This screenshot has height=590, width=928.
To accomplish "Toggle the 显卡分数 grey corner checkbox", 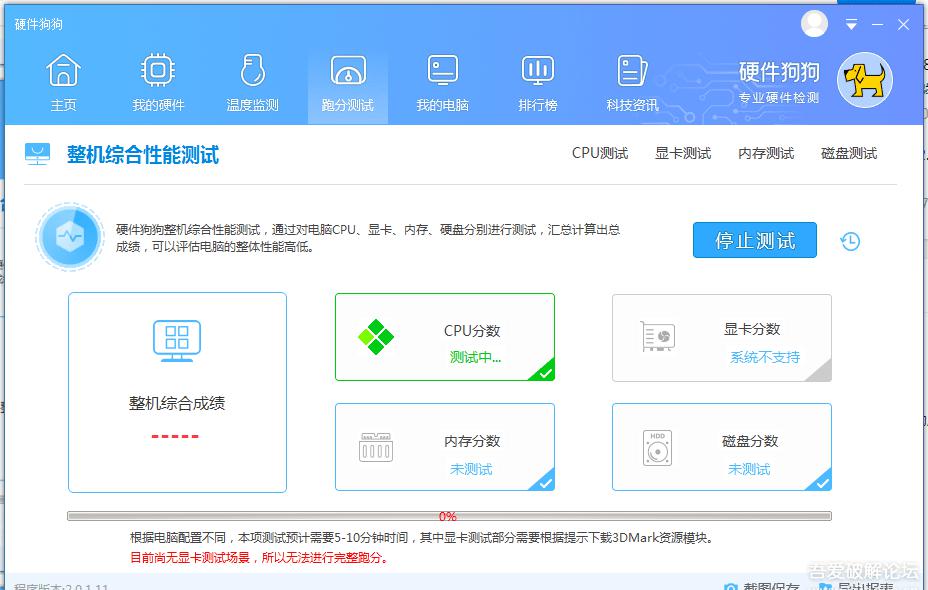I will [x=820, y=372].
